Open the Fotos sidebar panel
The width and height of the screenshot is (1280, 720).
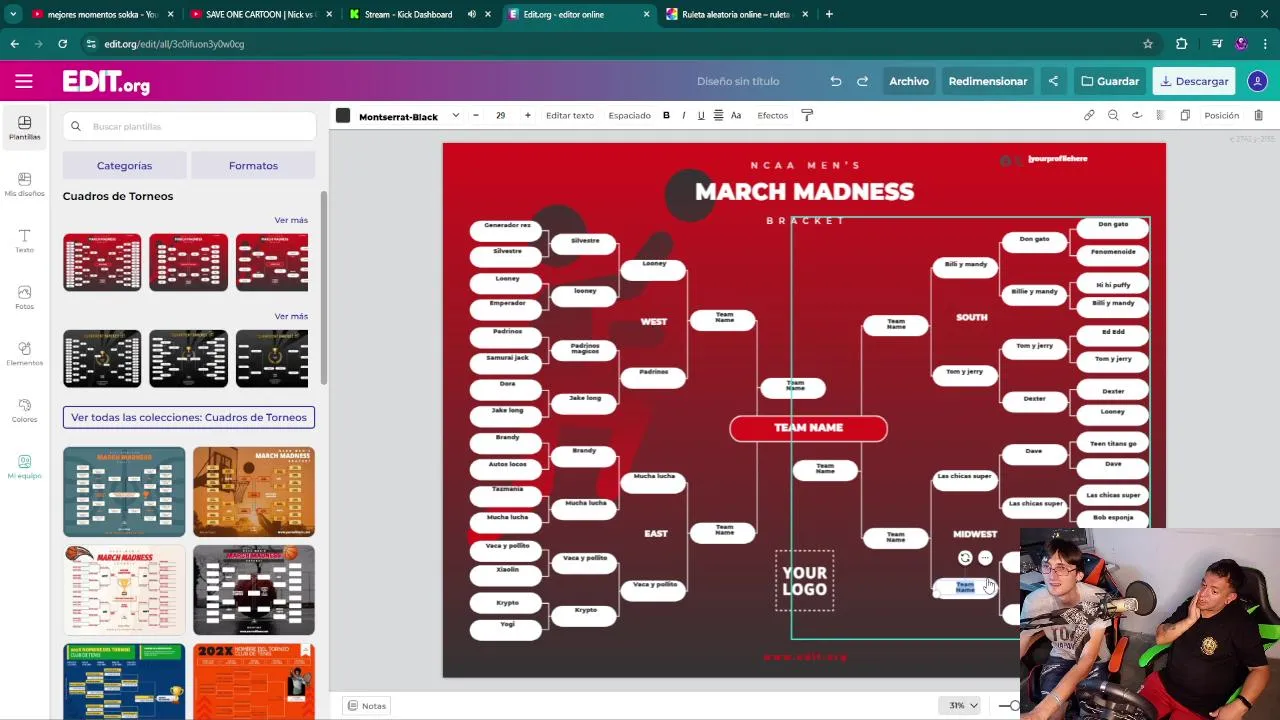tap(24, 297)
